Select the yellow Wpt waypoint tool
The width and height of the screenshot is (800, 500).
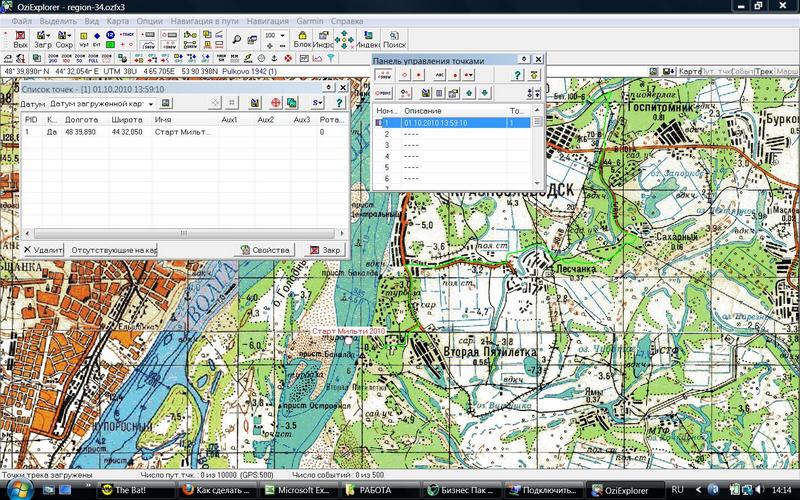point(84,36)
